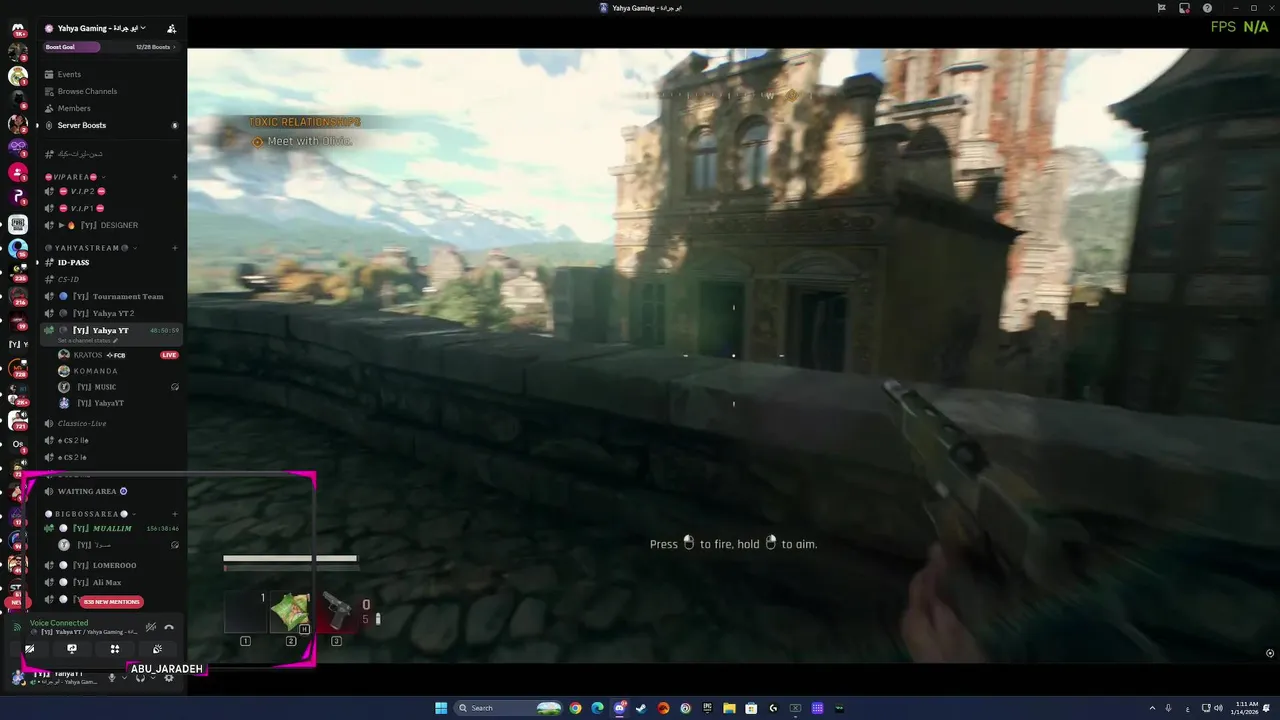
Task: Open Steam from the taskbar
Action: click(641, 708)
